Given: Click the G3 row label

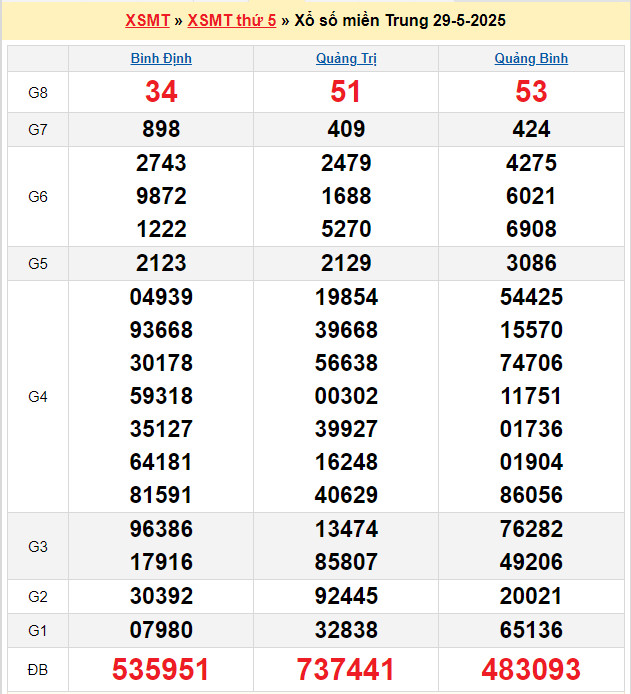Looking at the screenshot, I should (x=38, y=547).
